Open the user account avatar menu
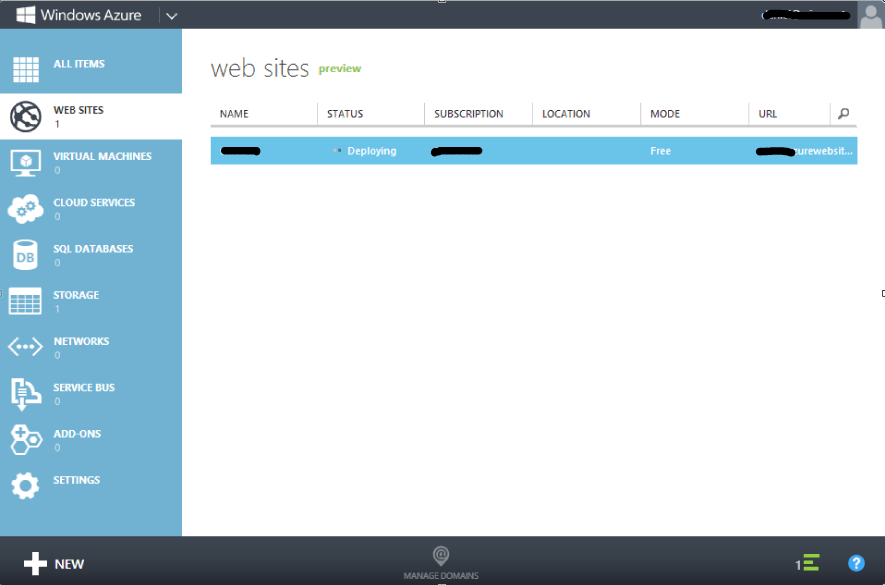The height and width of the screenshot is (585, 885). click(x=870, y=15)
